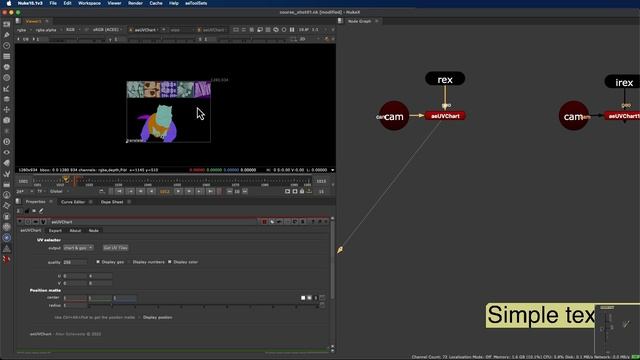Open the output 'chart & geo' dropdown
Image resolution: width=640 pixels, height=360 pixels.
[x=78, y=248]
